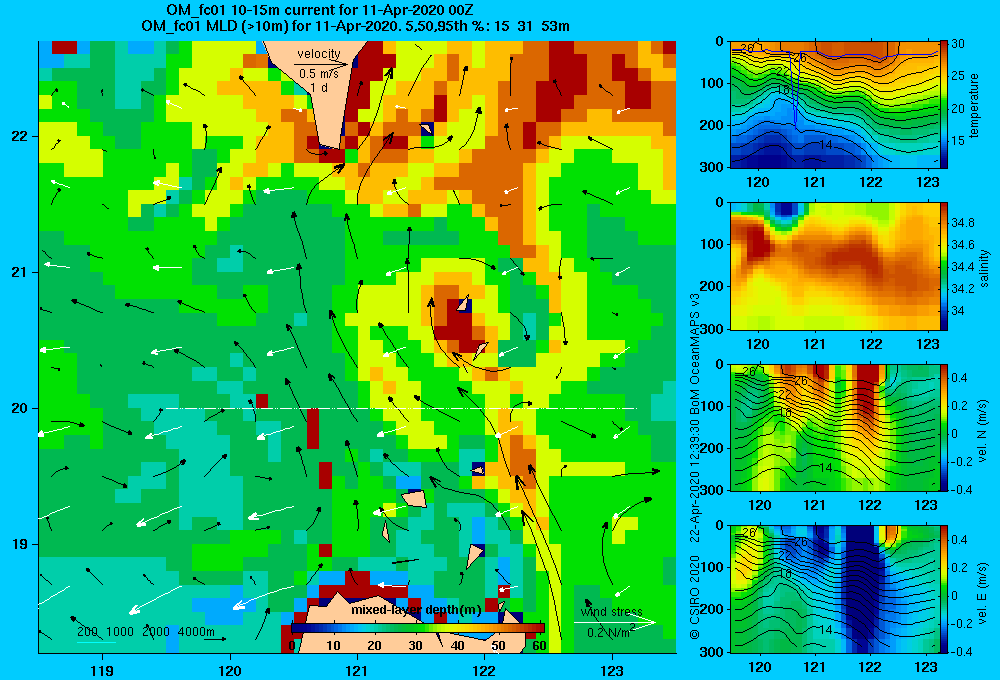The width and height of the screenshot is (1000, 680).
Task: Click longitude label '121' under main map
Action: 357,671
